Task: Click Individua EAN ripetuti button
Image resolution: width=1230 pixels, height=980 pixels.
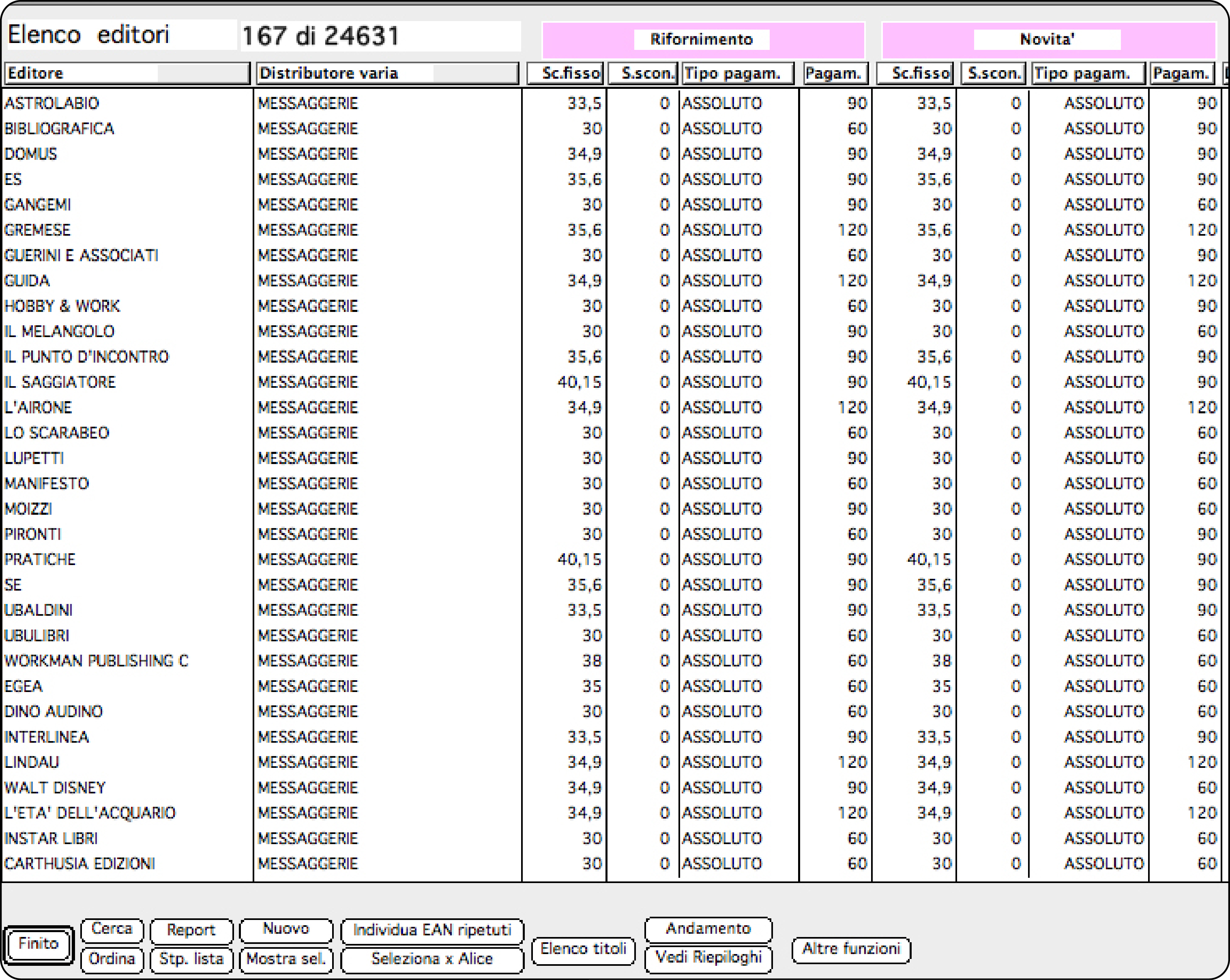Action: click(x=432, y=931)
